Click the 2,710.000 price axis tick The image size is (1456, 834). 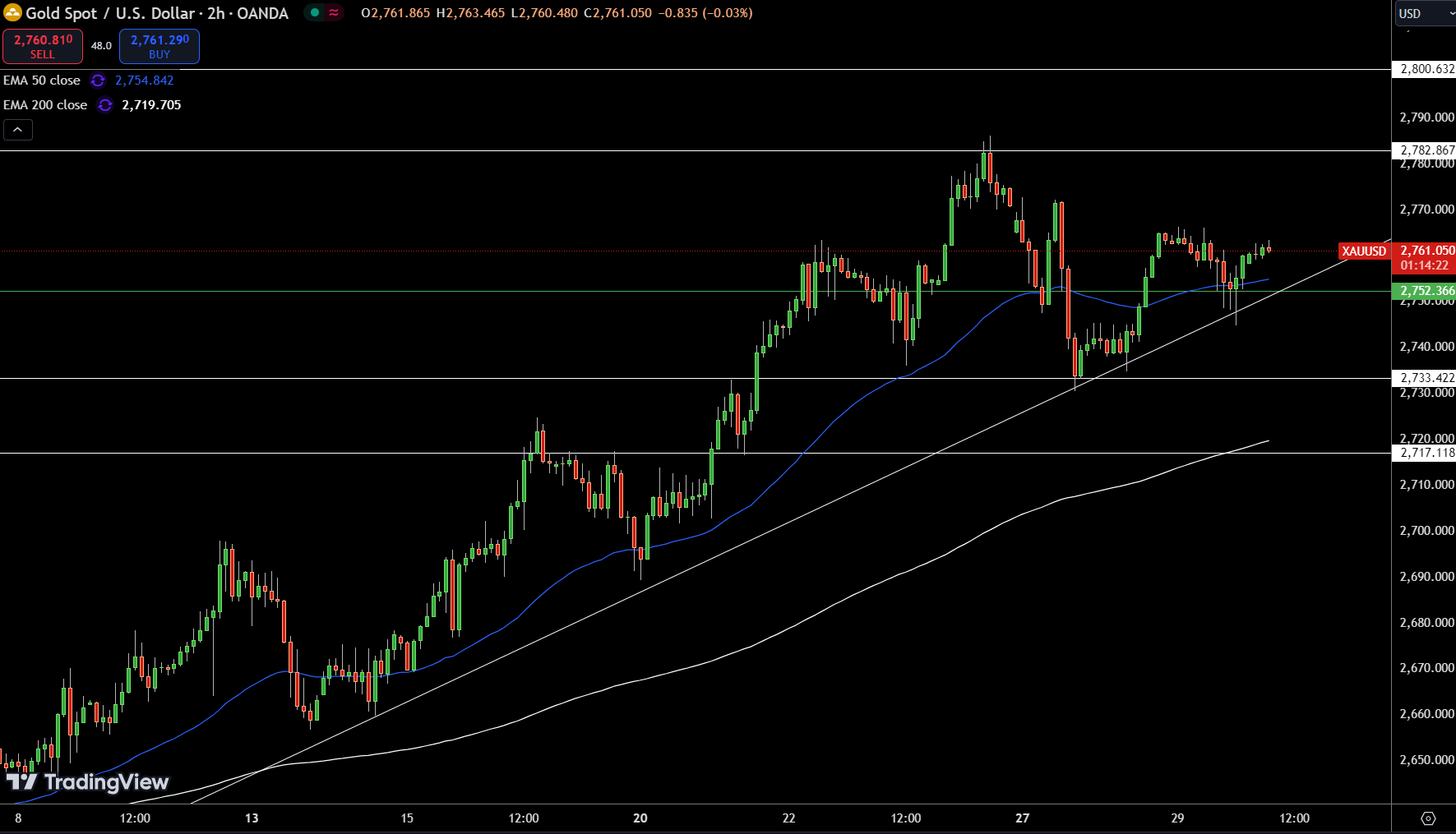pos(1427,485)
